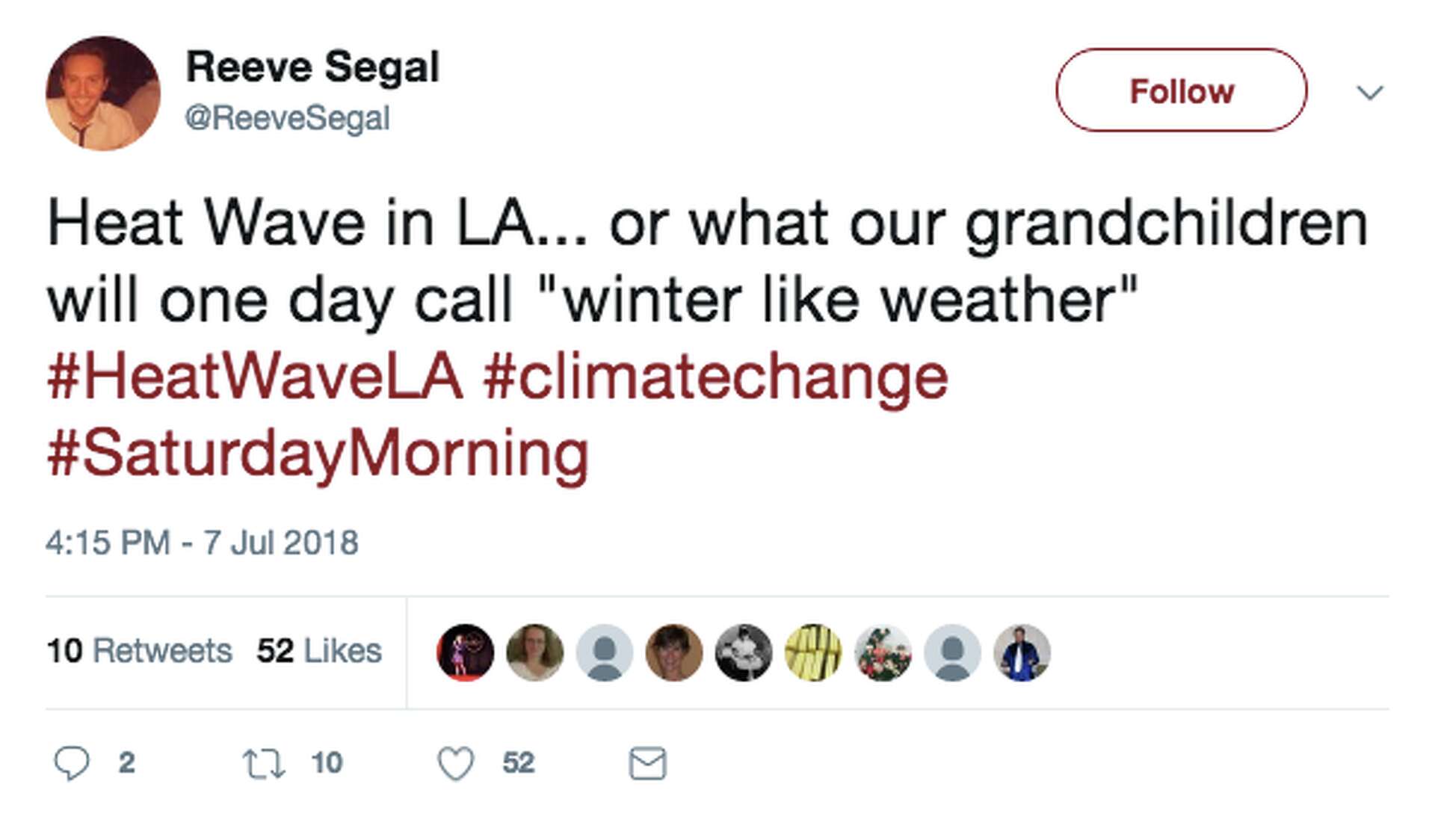The height and width of the screenshot is (840, 1435).
Task: Click the envelope direct message icon
Action: pyautogui.click(x=647, y=763)
